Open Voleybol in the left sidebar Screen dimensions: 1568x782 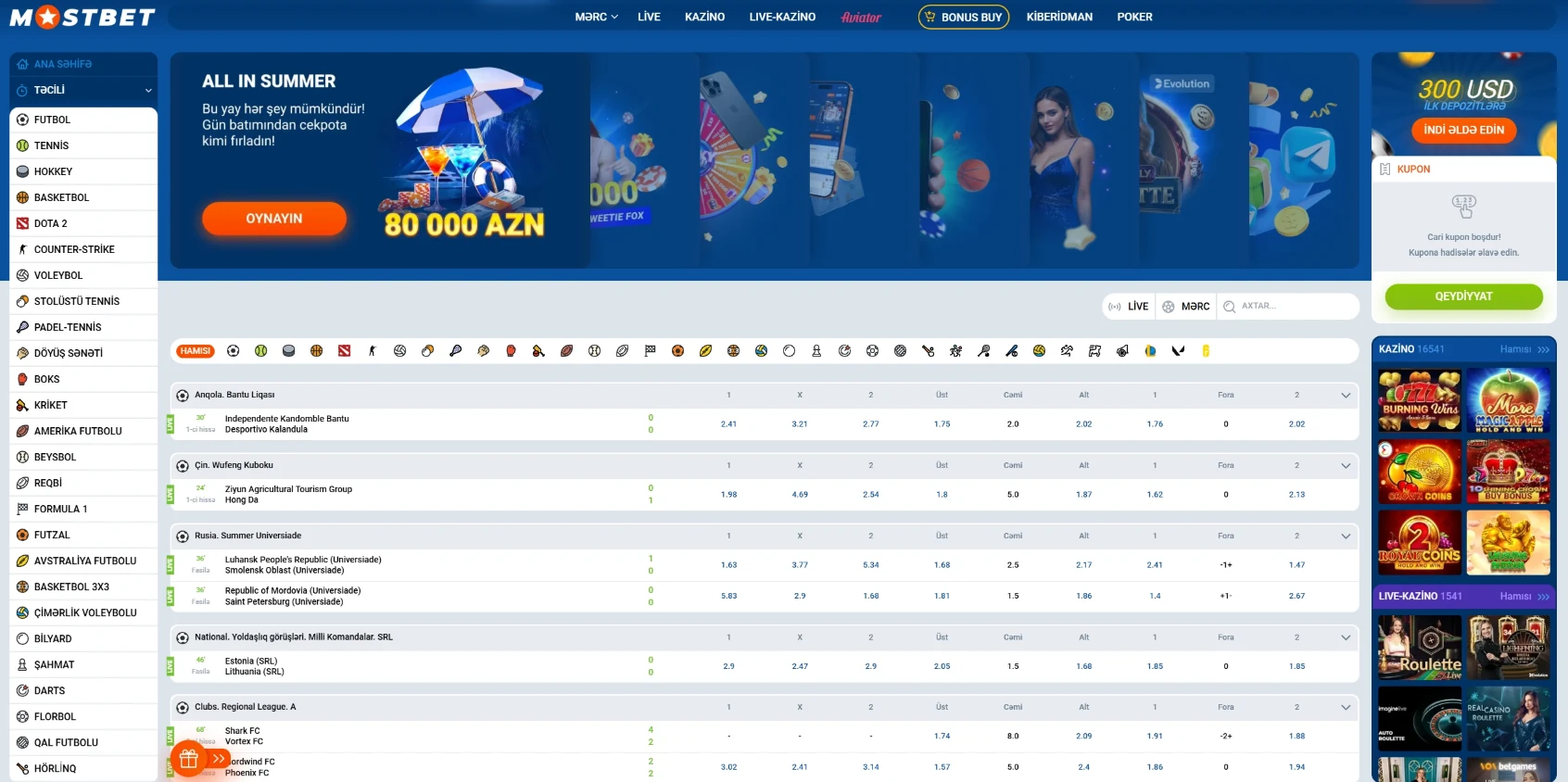coord(83,275)
